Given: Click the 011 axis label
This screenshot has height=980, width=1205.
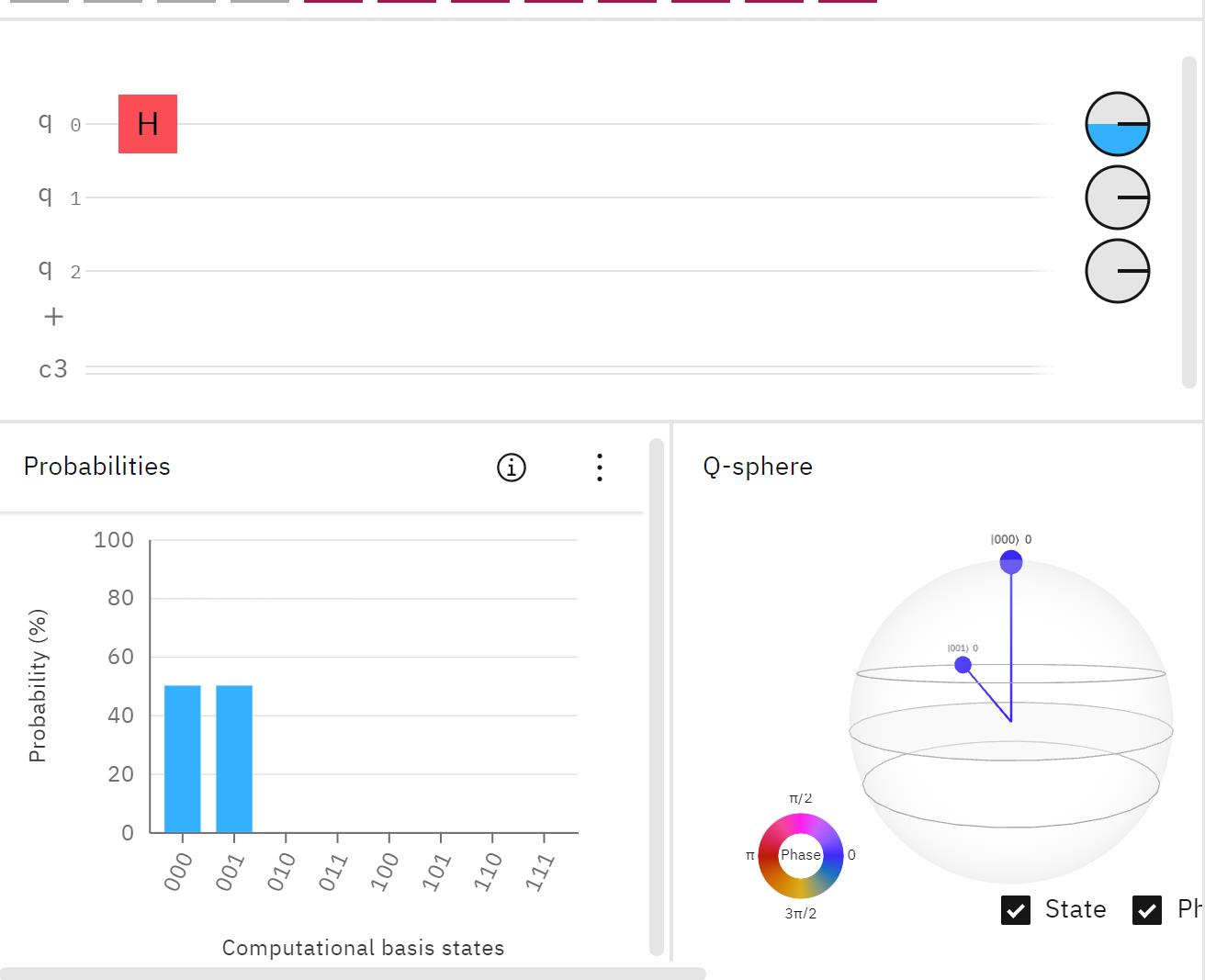Looking at the screenshot, I should click(x=332, y=872).
